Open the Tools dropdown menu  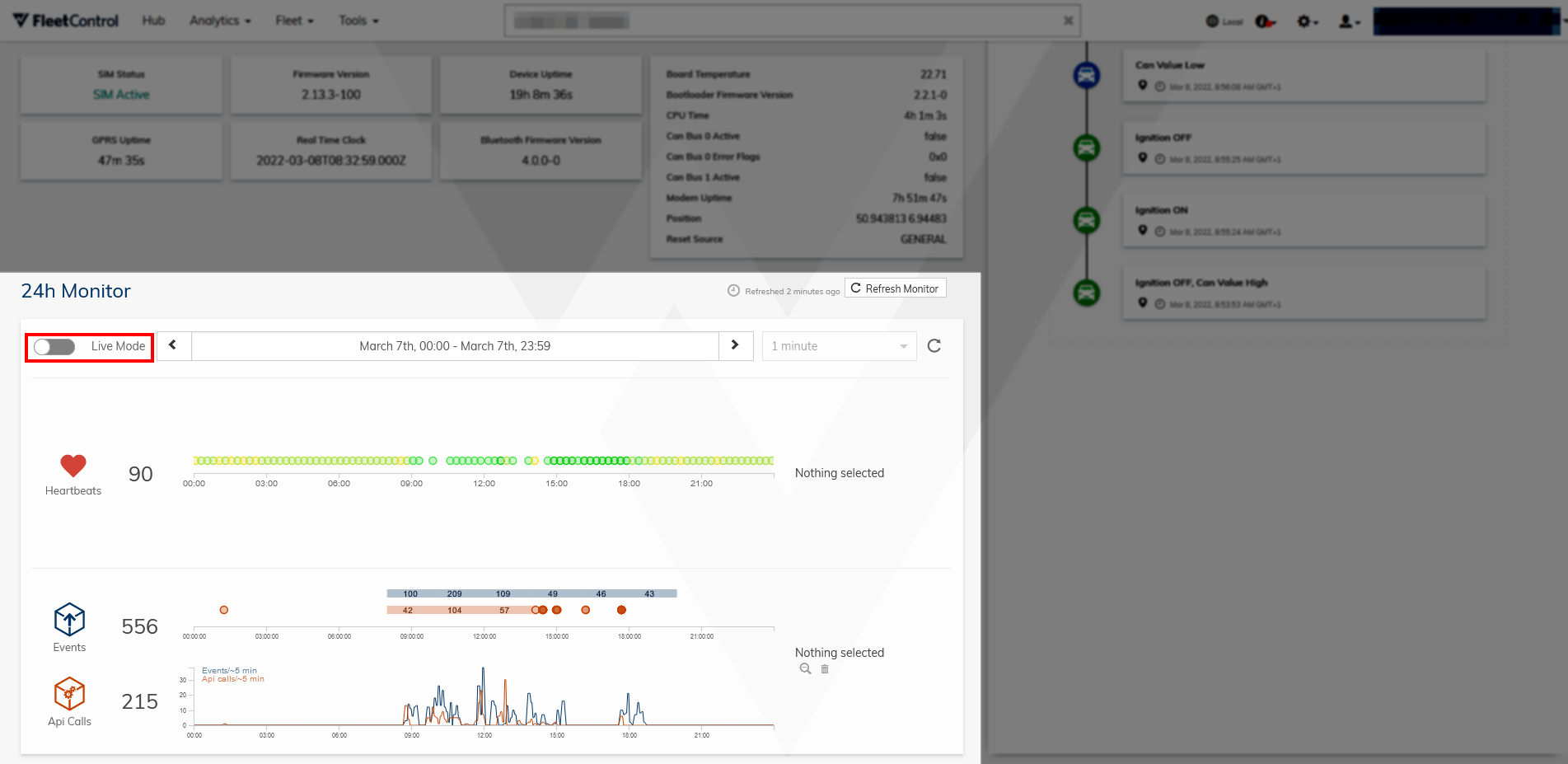(358, 21)
